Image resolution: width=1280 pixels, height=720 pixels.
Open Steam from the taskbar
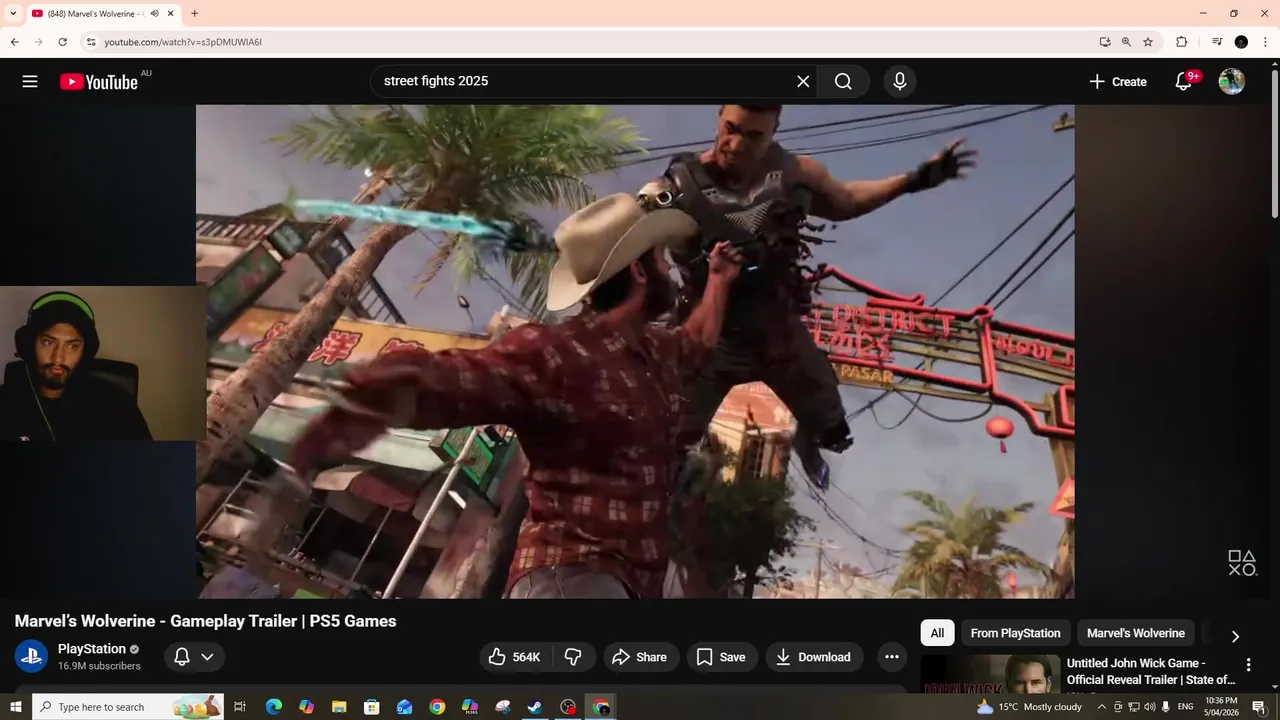point(535,707)
